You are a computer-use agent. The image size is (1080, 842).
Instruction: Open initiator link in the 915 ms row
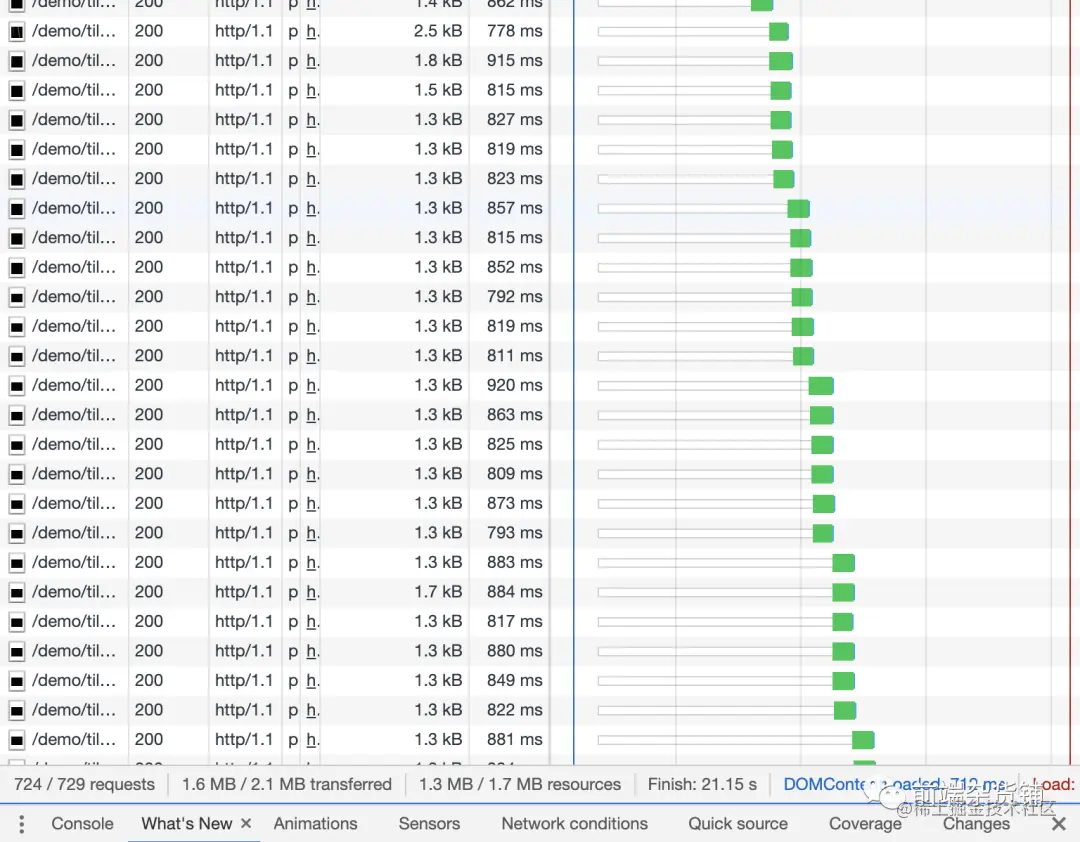click(312, 61)
